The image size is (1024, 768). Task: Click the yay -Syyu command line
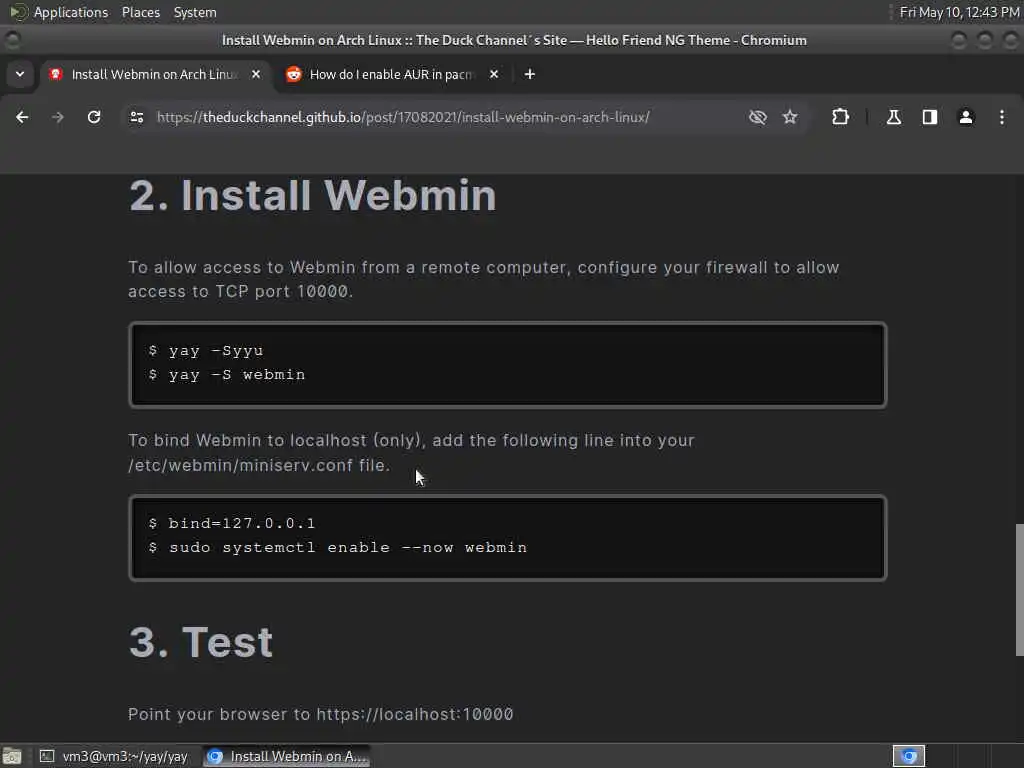206,351
